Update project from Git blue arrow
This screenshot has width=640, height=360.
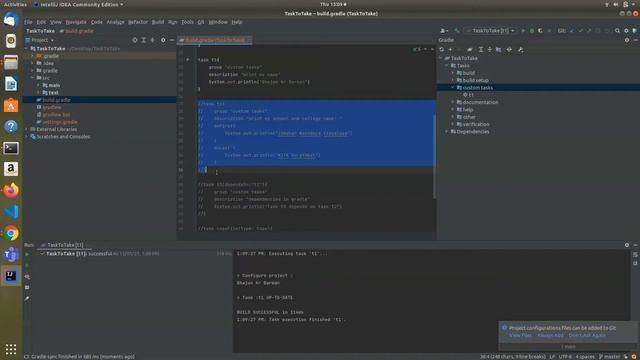point(572,31)
